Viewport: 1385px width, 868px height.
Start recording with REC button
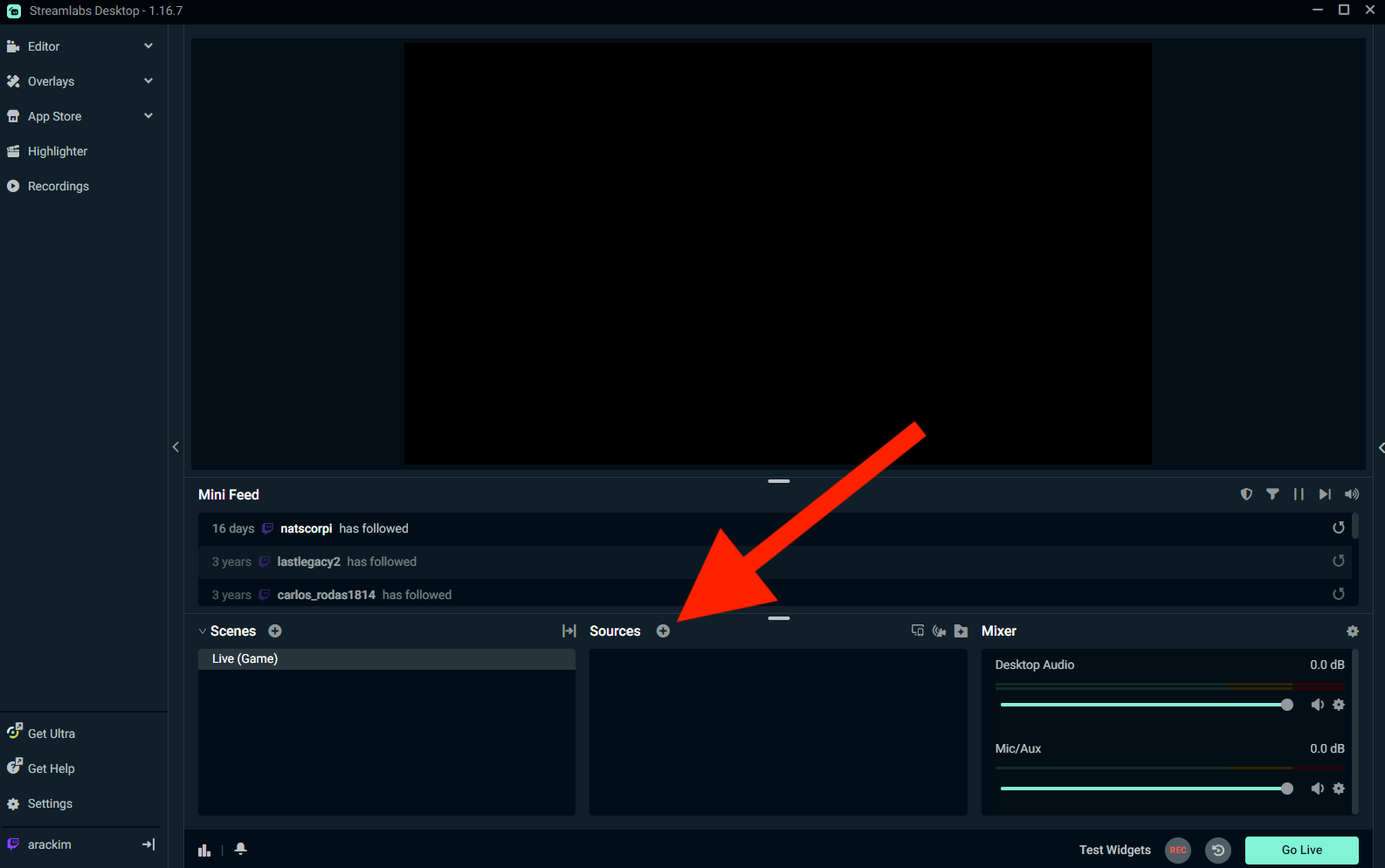click(1178, 850)
